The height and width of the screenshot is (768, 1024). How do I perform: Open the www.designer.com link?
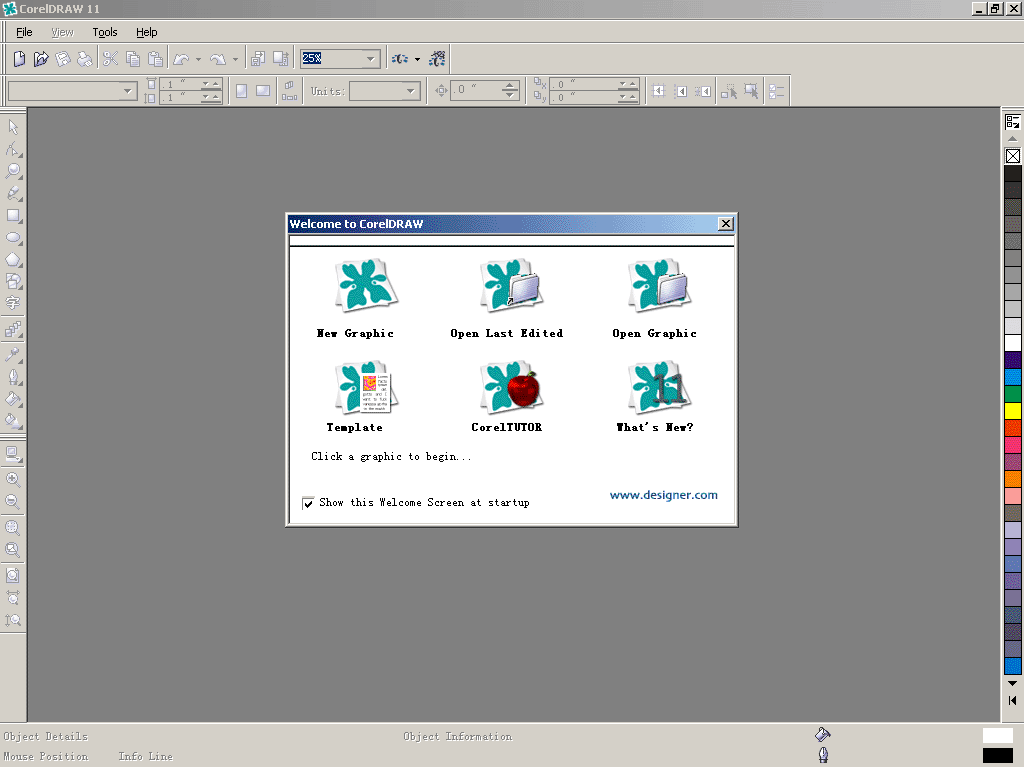[664, 495]
